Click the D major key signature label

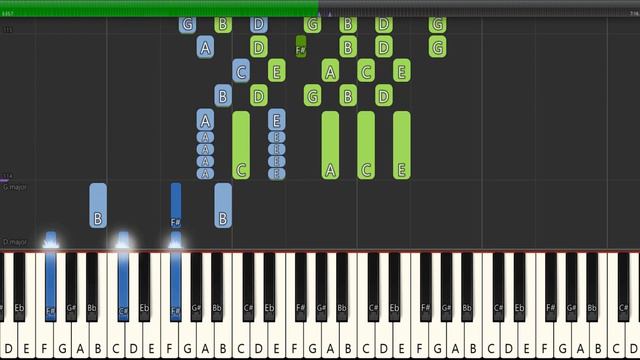pyautogui.click(x=15, y=242)
